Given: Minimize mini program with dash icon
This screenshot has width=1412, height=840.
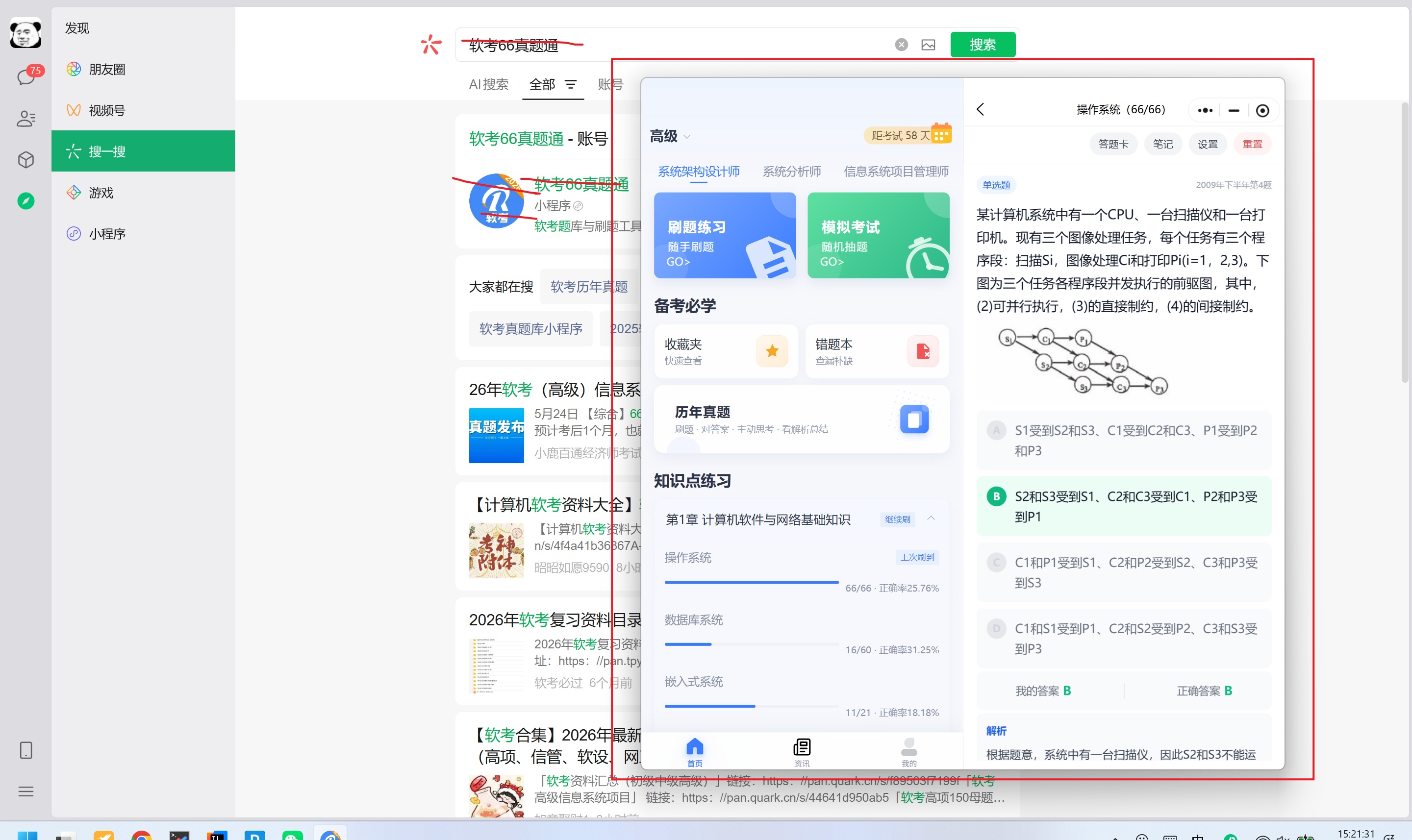Looking at the screenshot, I should (1234, 110).
